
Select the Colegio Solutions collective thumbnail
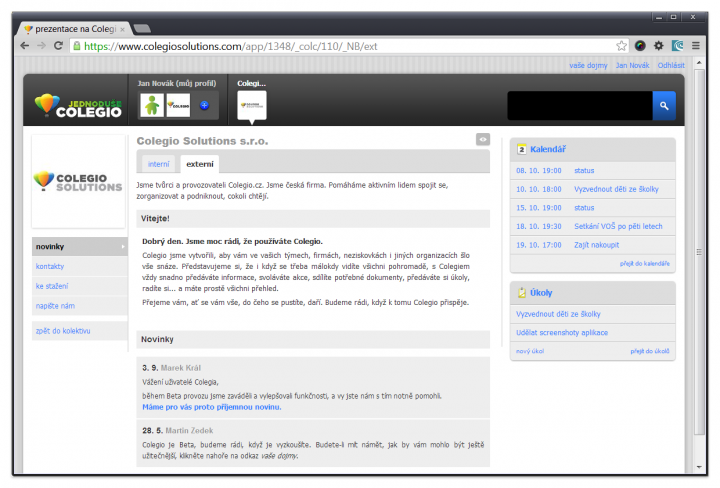[252, 106]
